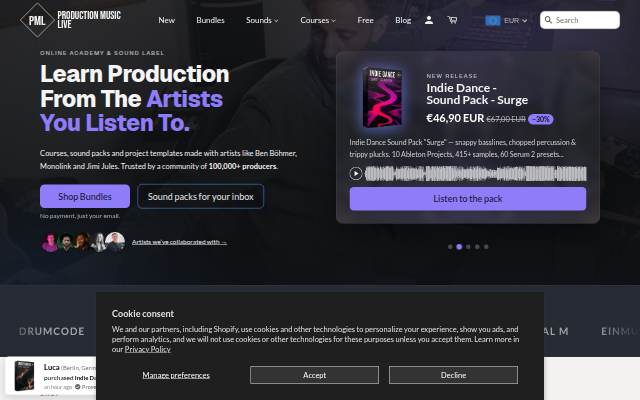Open the EUR currency selector

point(506,20)
